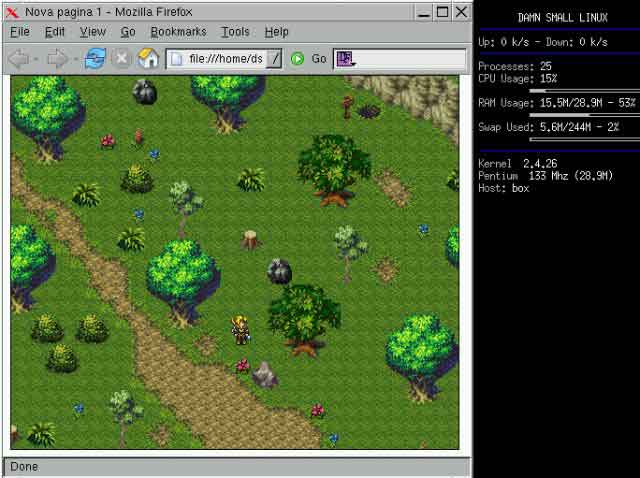This screenshot has width=640, height=478.
Task: Click the "Pentium 133 Mhz" line
Action: (x=545, y=176)
